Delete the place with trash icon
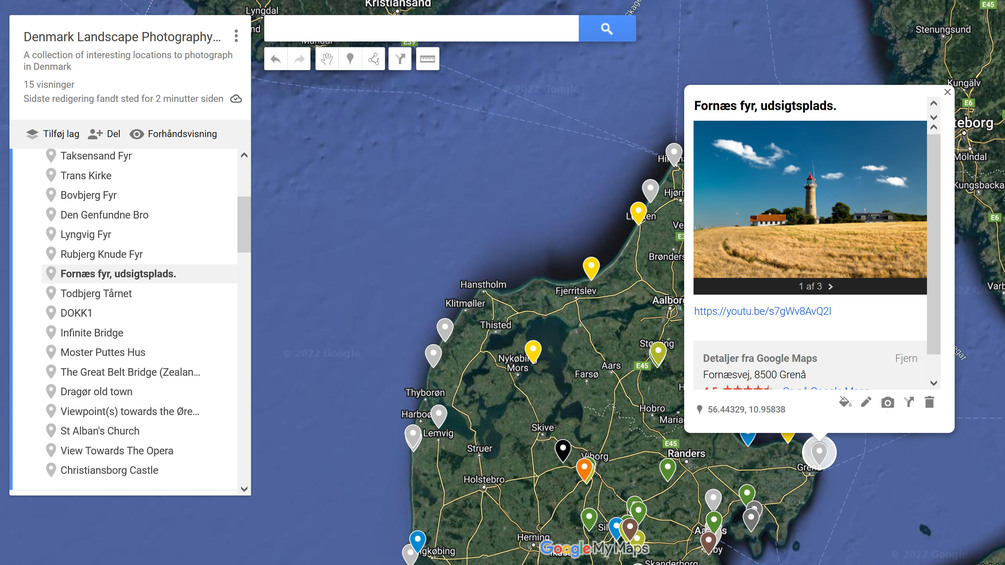 coord(929,402)
